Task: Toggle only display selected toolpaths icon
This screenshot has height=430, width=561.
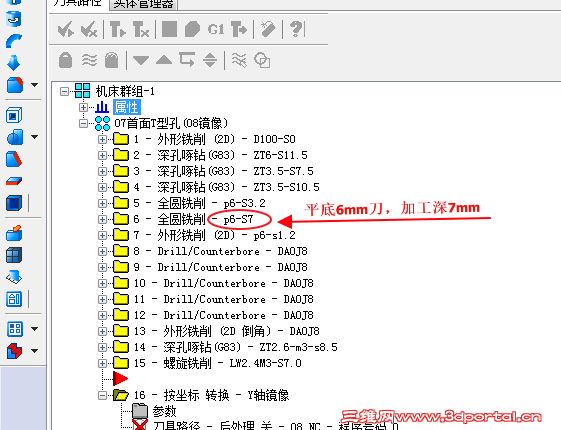Action: [x=239, y=60]
